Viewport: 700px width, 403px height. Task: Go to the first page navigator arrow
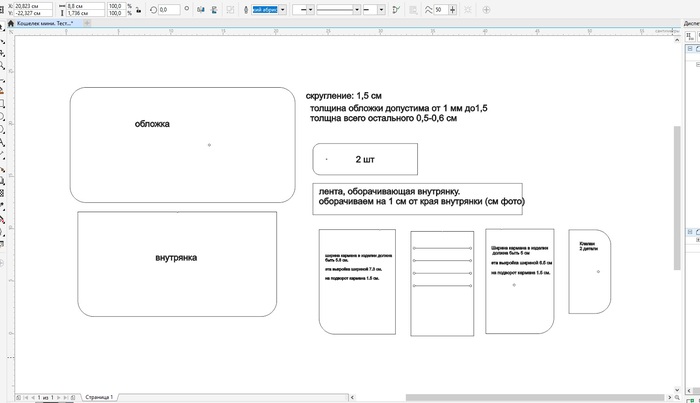tap(25, 397)
